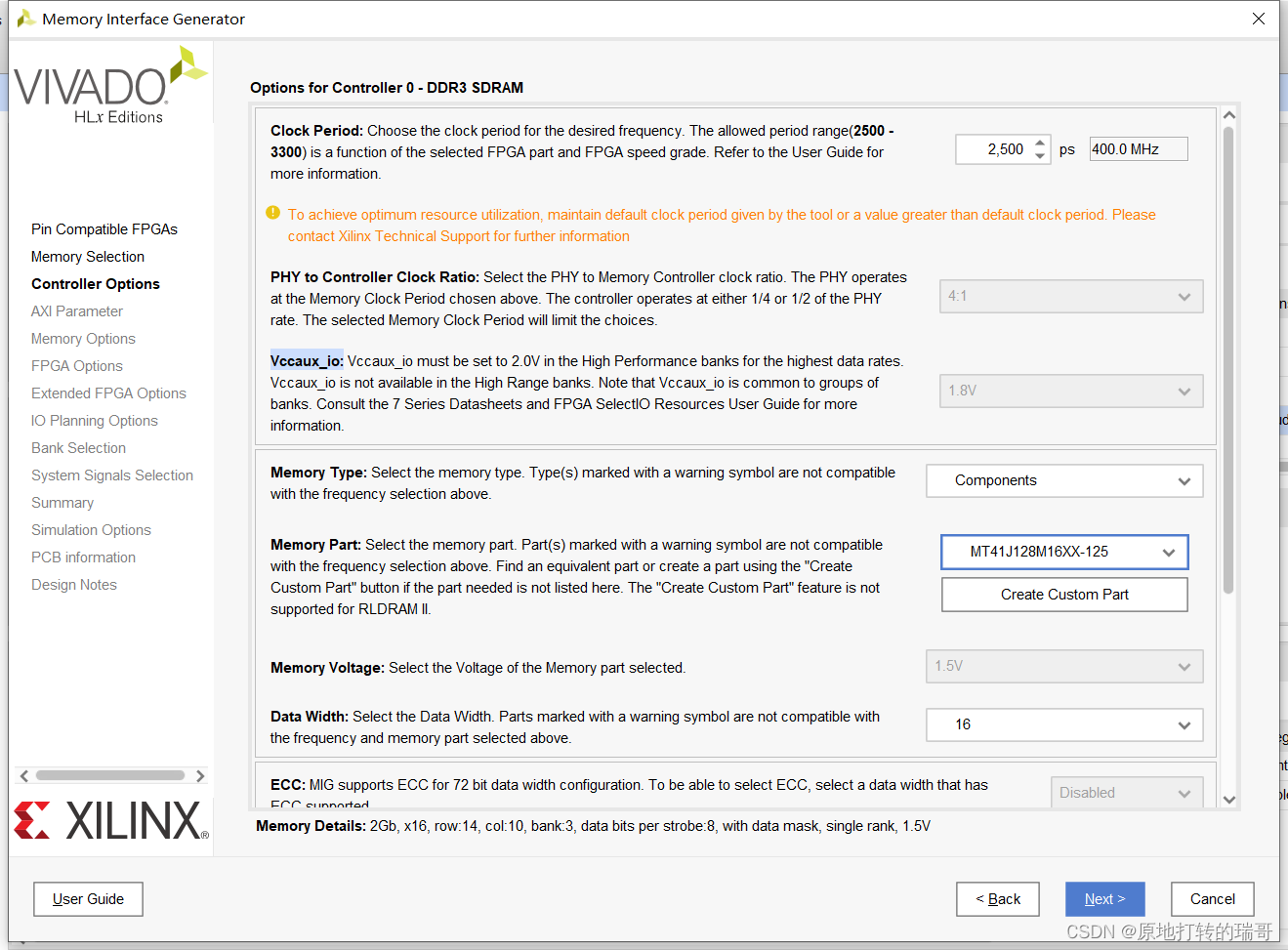Click the Vivado icon in the title bar
This screenshot has width=1288, height=950.
pos(26,19)
